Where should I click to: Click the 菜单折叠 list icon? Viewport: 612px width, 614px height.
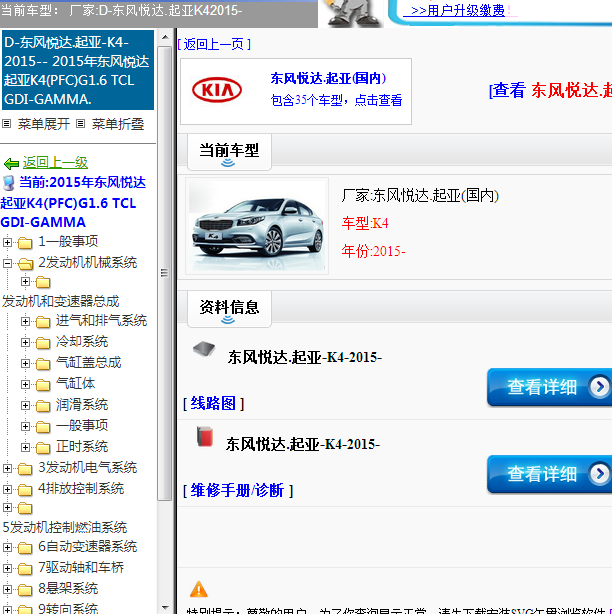tap(80, 124)
